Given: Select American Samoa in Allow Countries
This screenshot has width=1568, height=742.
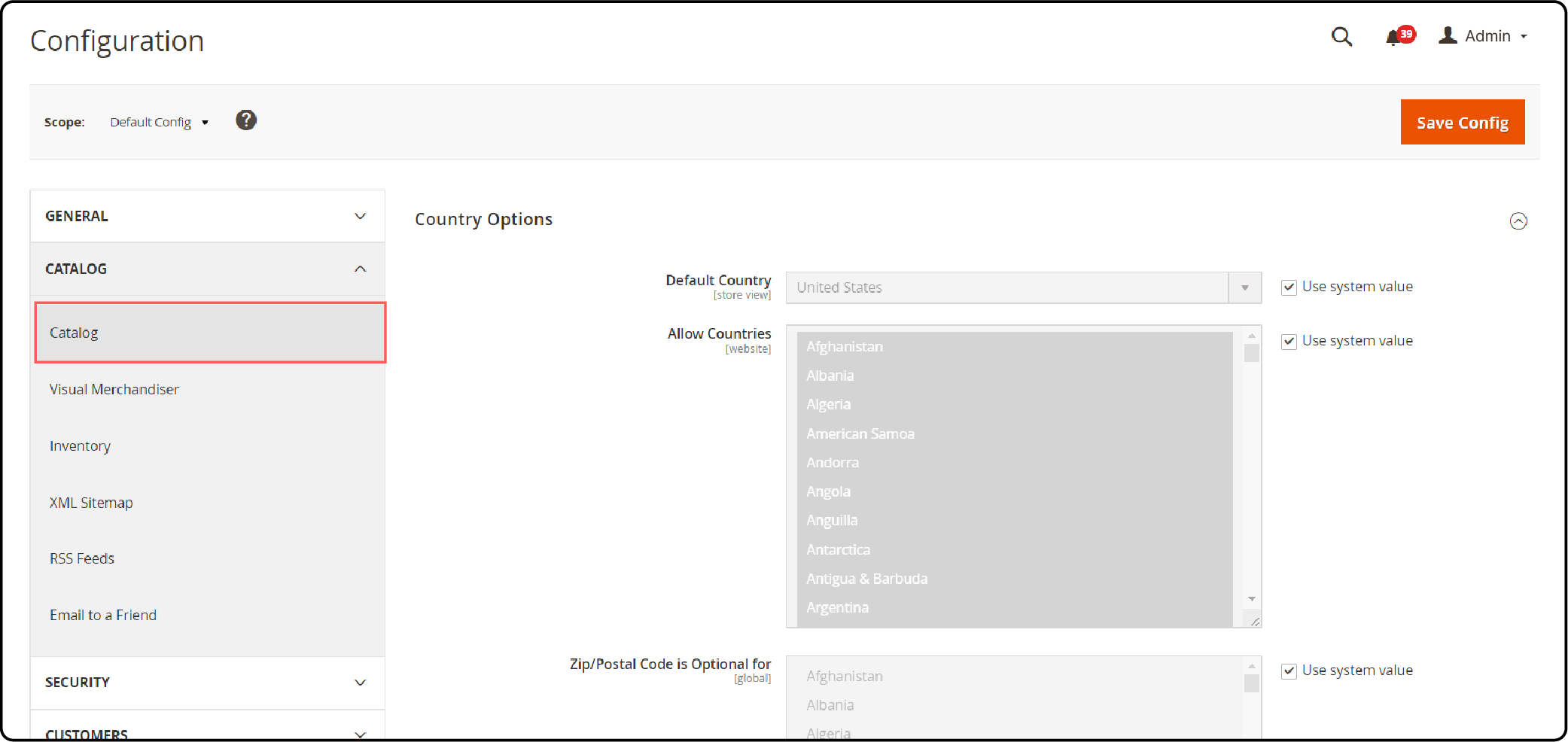Looking at the screenshot, I should click(x=1015, y=433).
